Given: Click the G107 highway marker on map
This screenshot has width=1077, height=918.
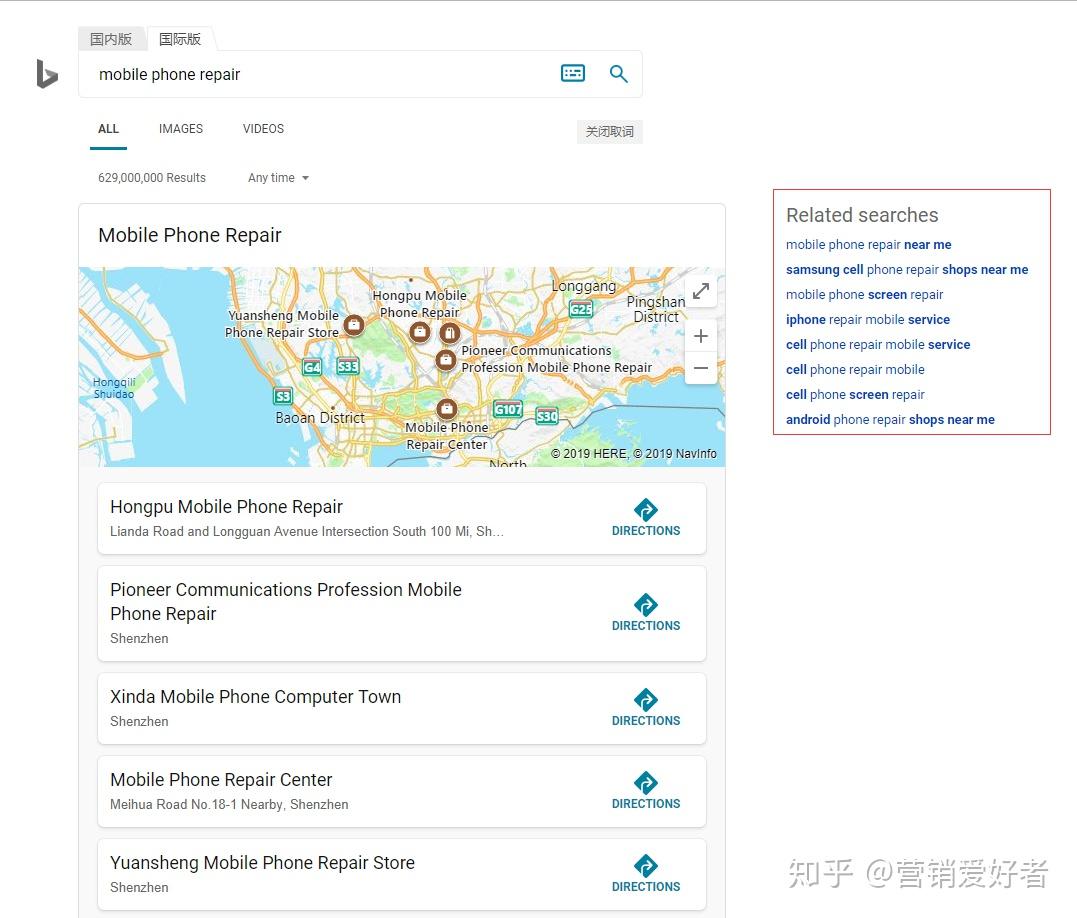Looking at the screenshot, I should [x=508, y=409].
